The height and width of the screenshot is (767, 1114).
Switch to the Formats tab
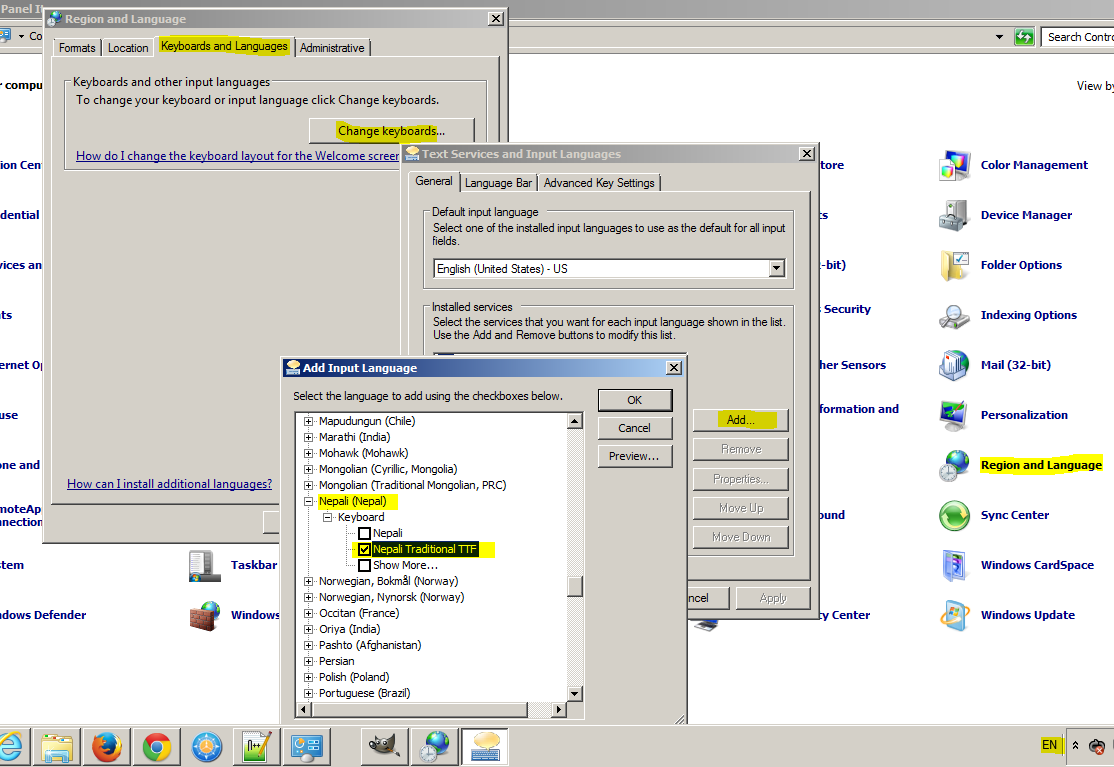pos(77,48)
